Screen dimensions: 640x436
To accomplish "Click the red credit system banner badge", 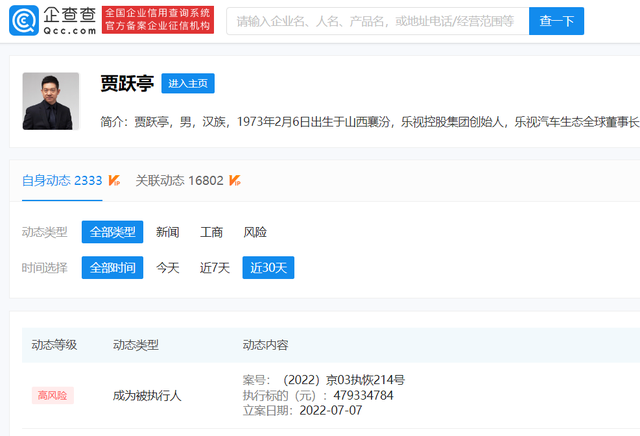I will pos(157,21).
